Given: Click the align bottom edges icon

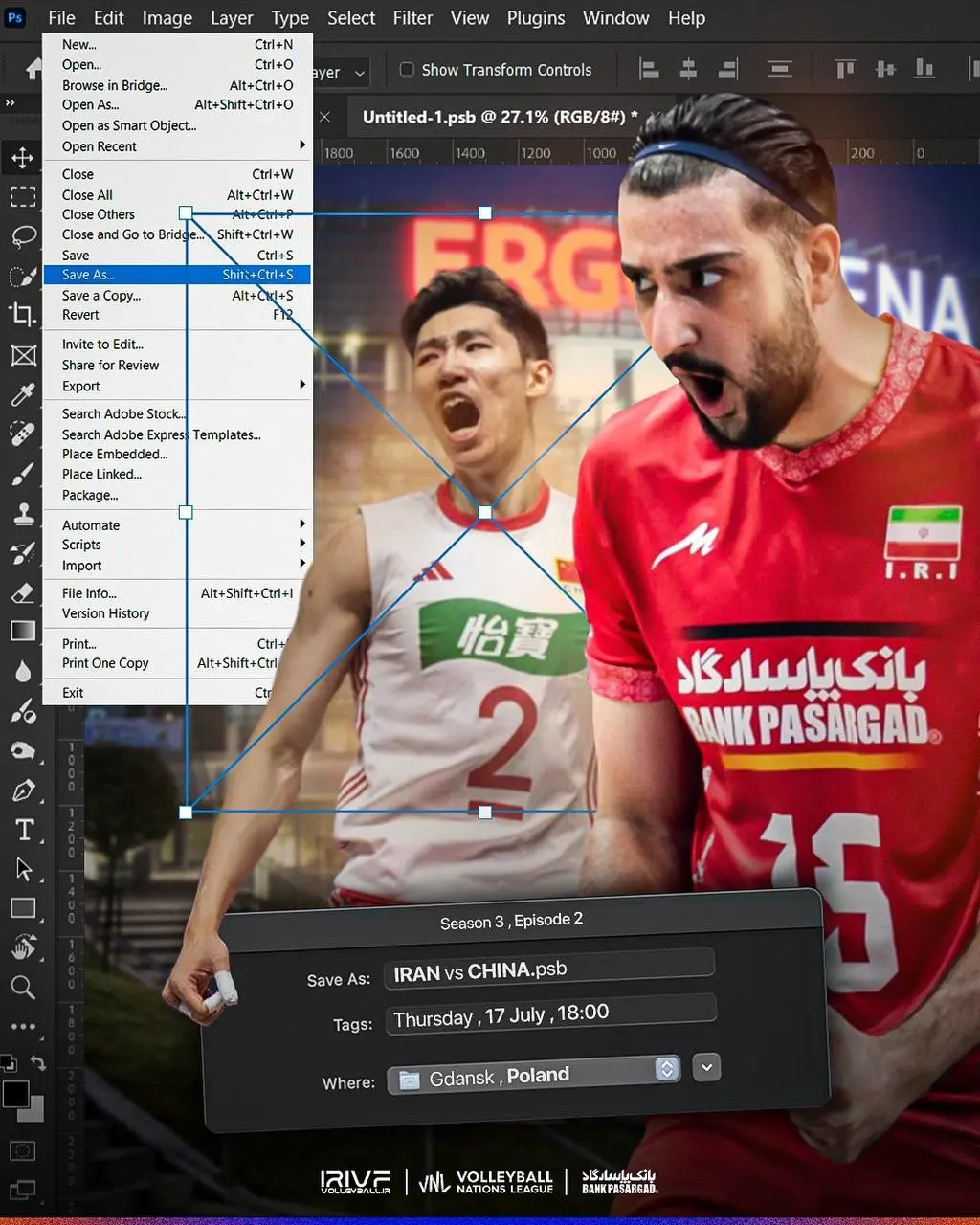Looking at the screenshot, I should pyautogui.click(x=924, y=69).
